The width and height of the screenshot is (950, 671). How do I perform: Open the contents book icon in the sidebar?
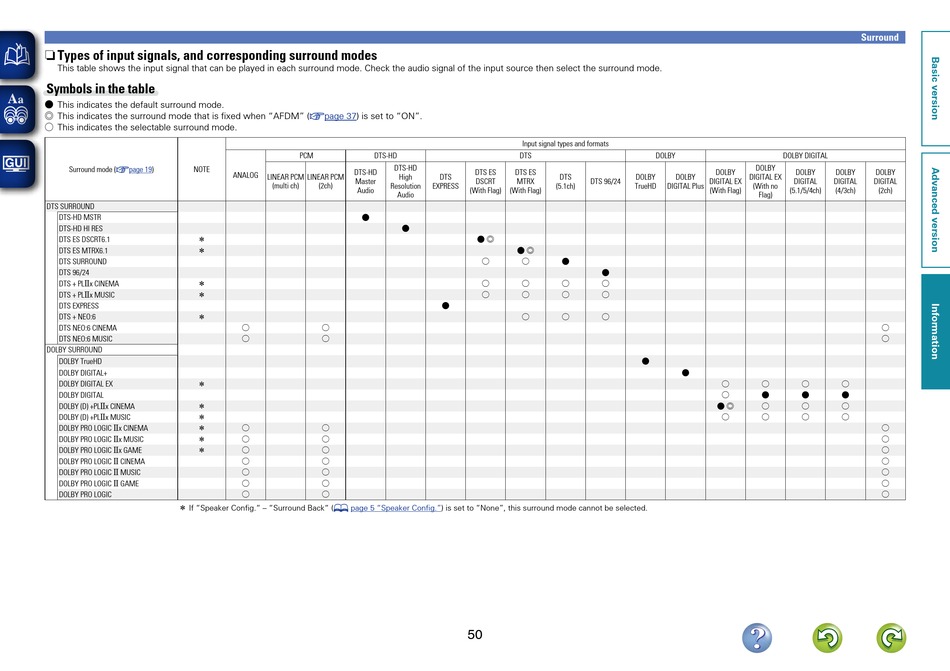point(16,55)
